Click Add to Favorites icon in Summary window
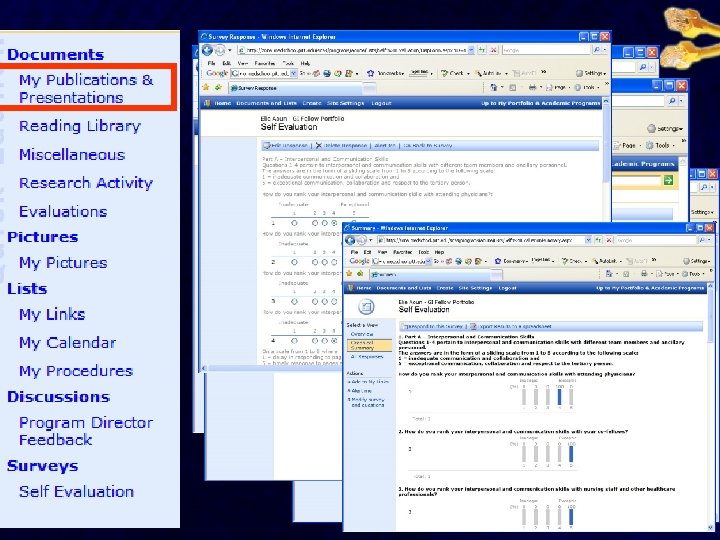This screenshot has width=720, height=540. click(x=360, y=274)
